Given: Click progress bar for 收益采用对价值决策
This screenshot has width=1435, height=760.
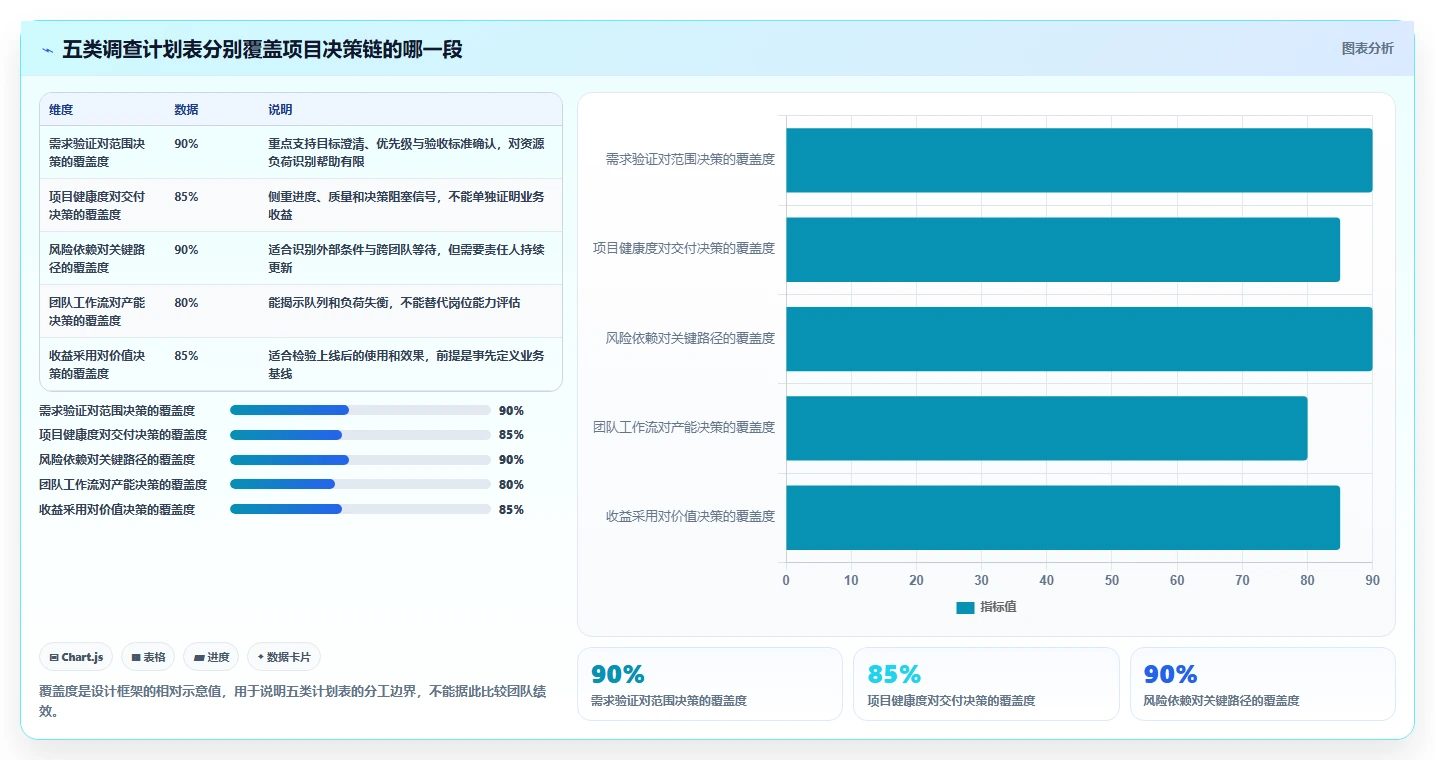Looking at the screenshot, I should [360, 509].
